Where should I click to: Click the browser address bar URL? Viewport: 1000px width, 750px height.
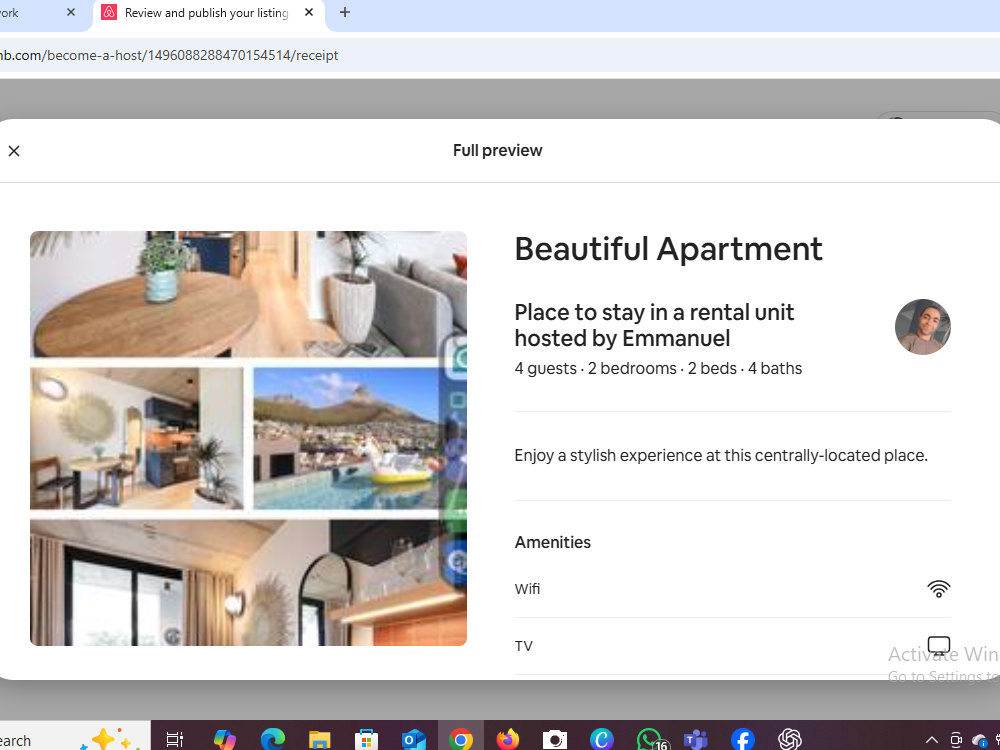pos(169,55)
